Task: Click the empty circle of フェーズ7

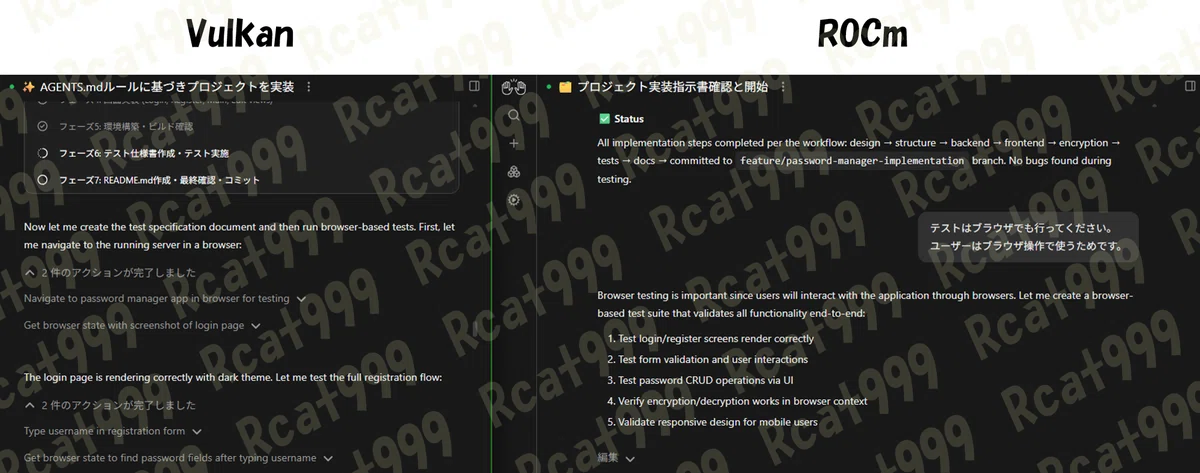Action: 42,180
